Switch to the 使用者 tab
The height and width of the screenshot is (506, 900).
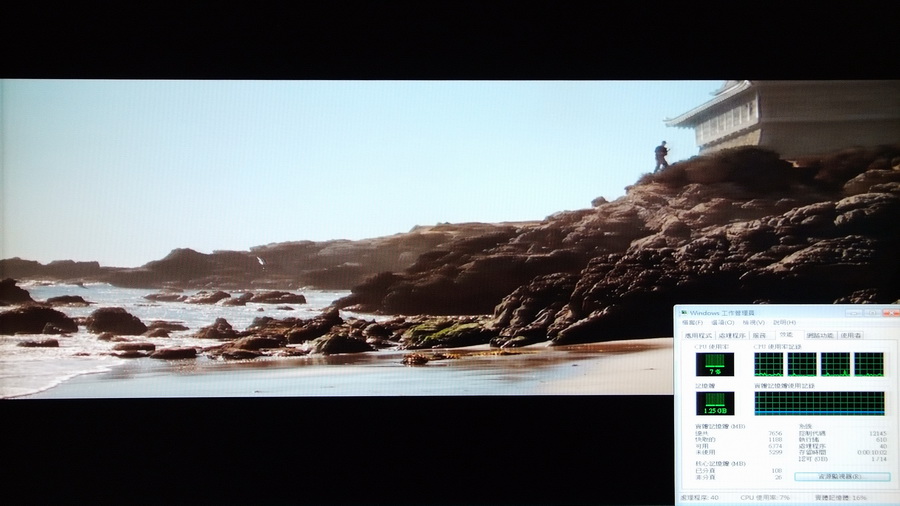point(851,336)
